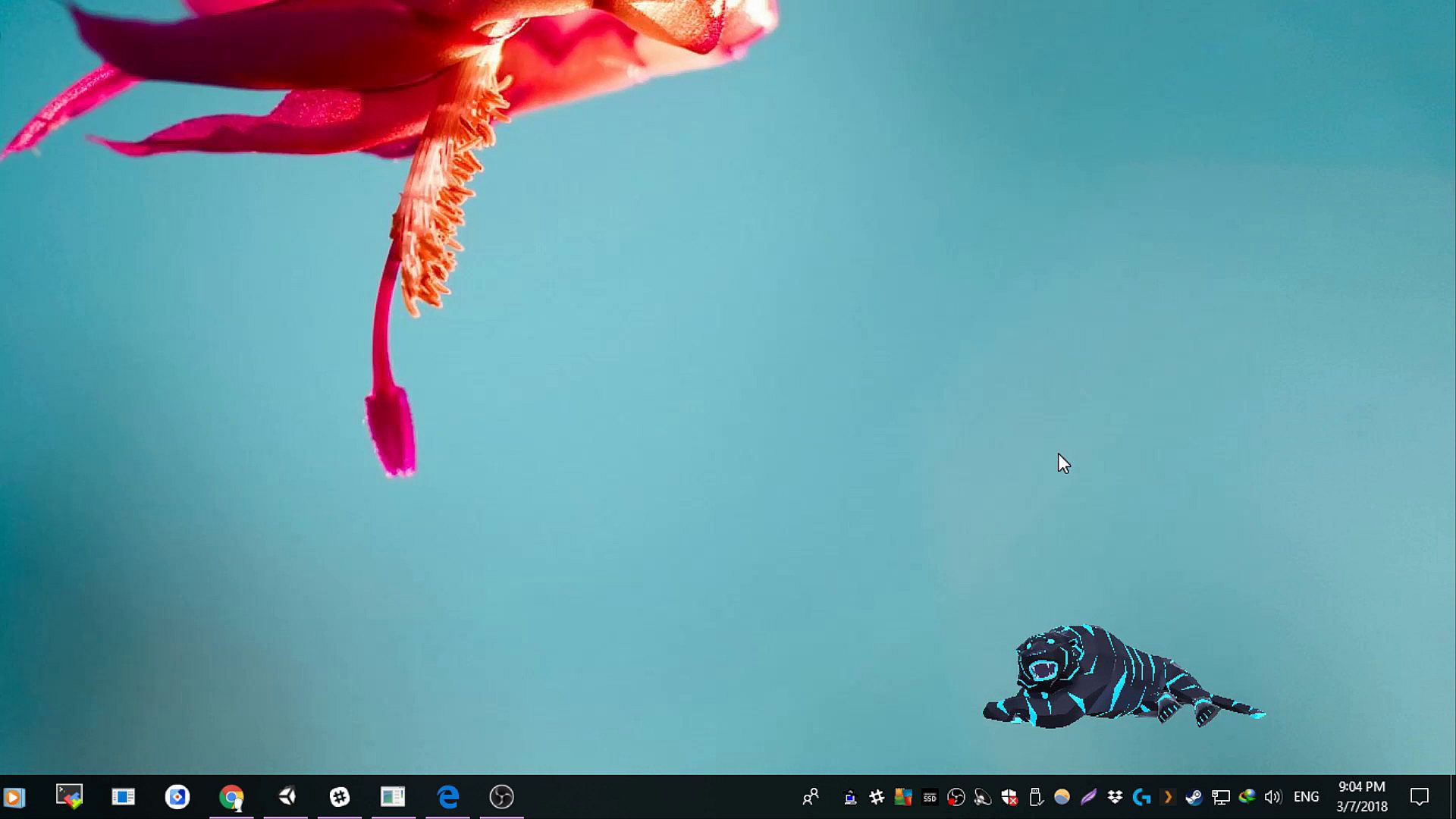Click the SSD monitor tray icon
Viewport: 1456px width, 819px height.
[930, 797]
